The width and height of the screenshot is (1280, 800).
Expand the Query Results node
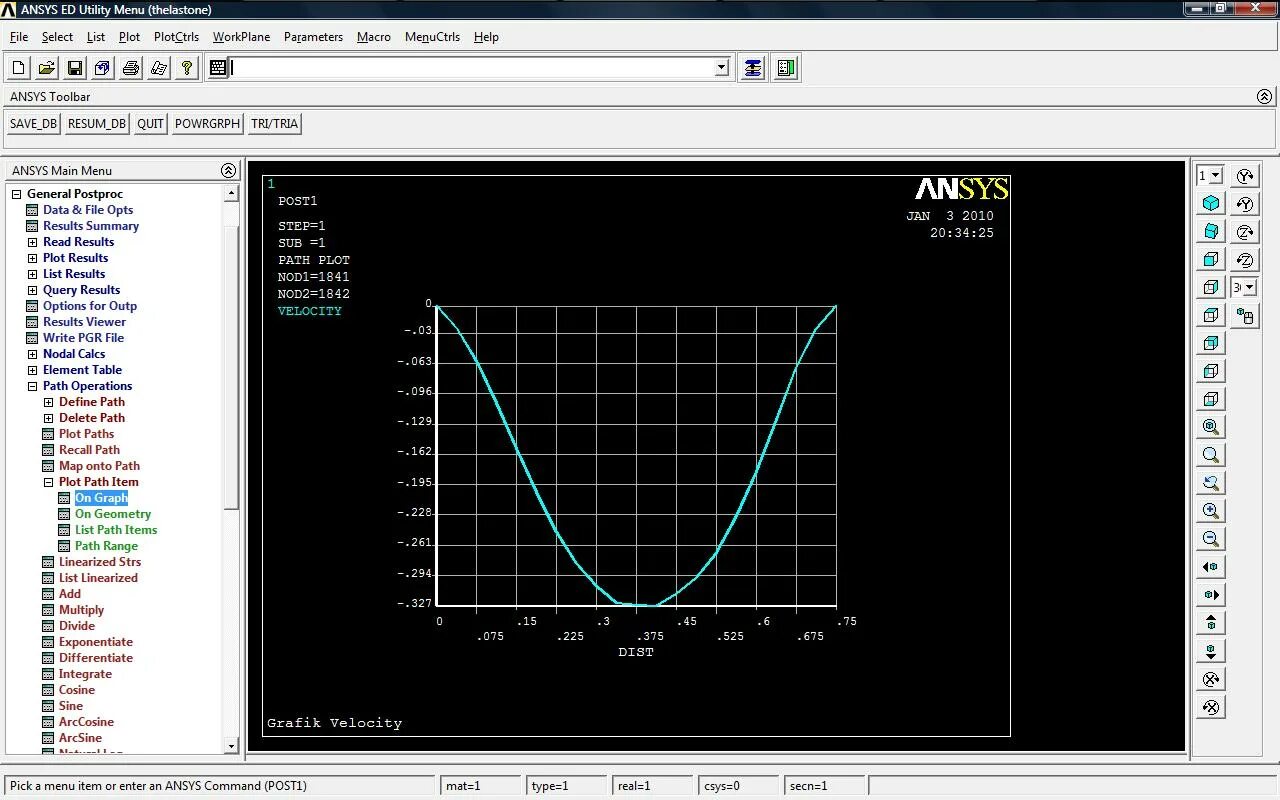(x=32, y=290)
